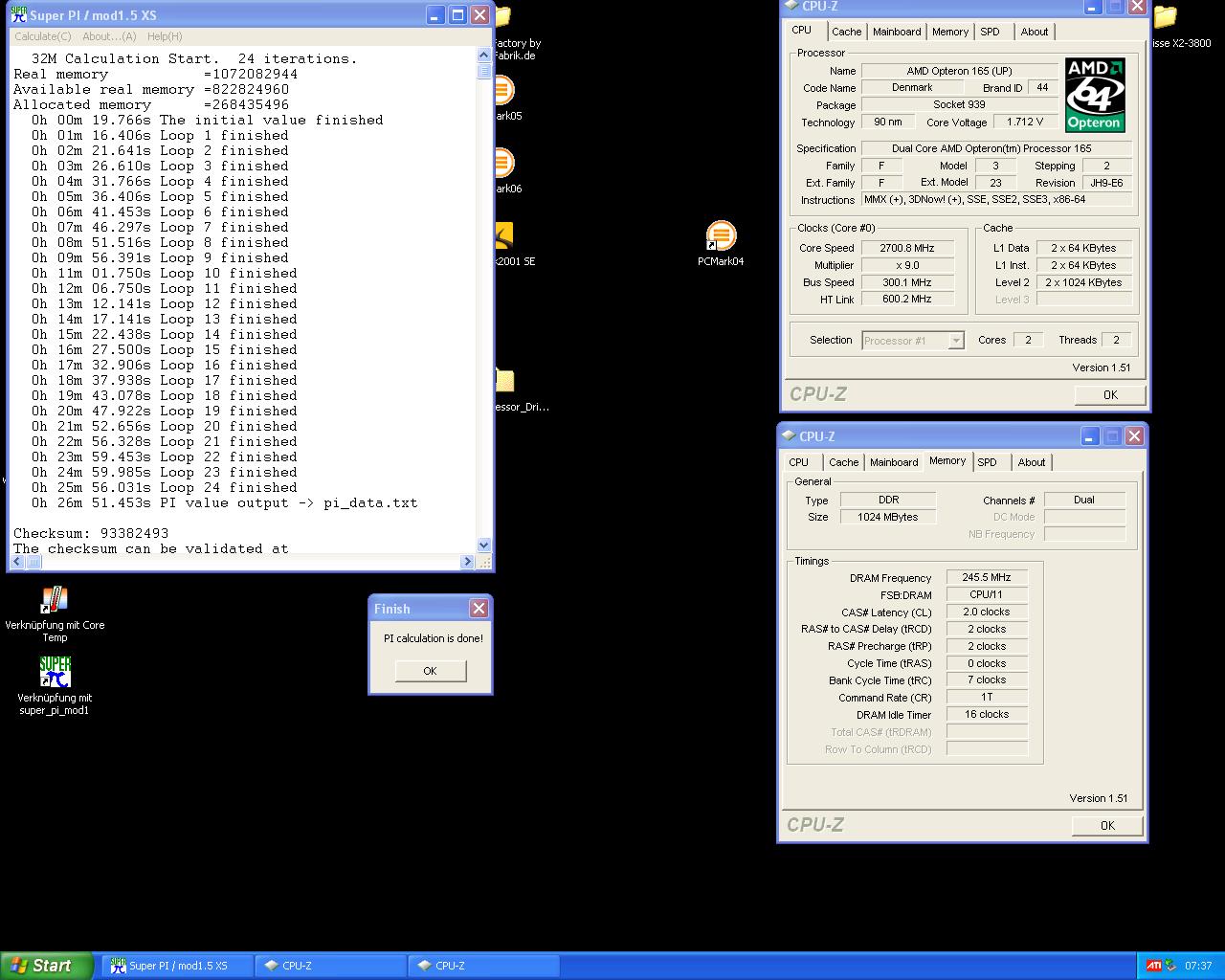
Task: Select the second CPU-Z taskbar button
Action: 484,966
